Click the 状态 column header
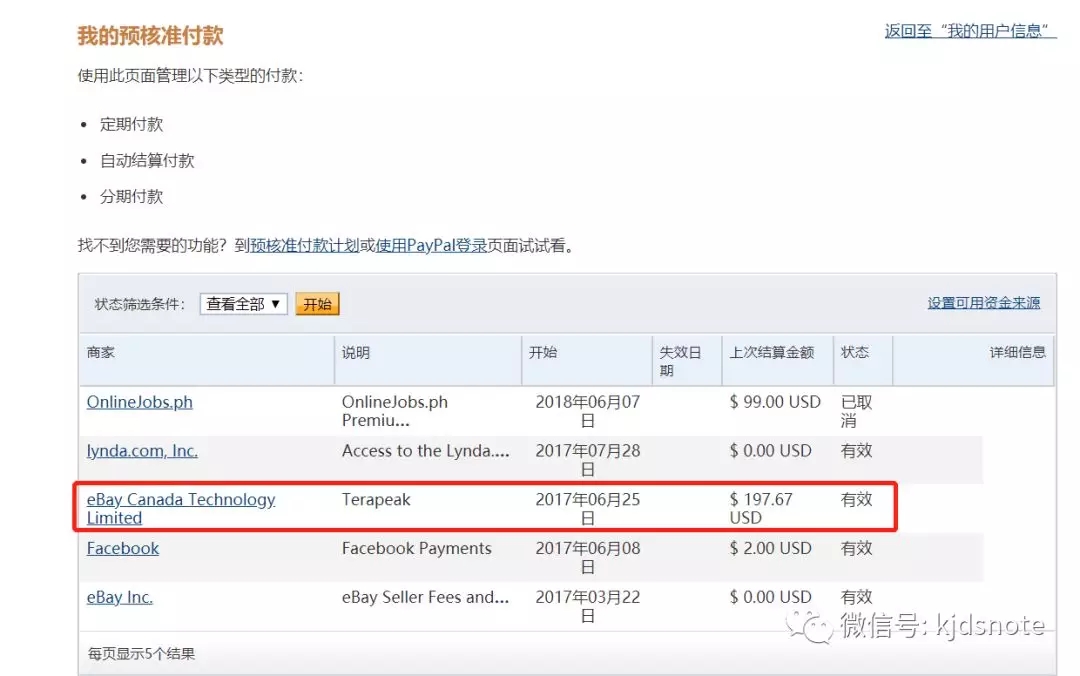1080x676 pixels. pos(855,352)
